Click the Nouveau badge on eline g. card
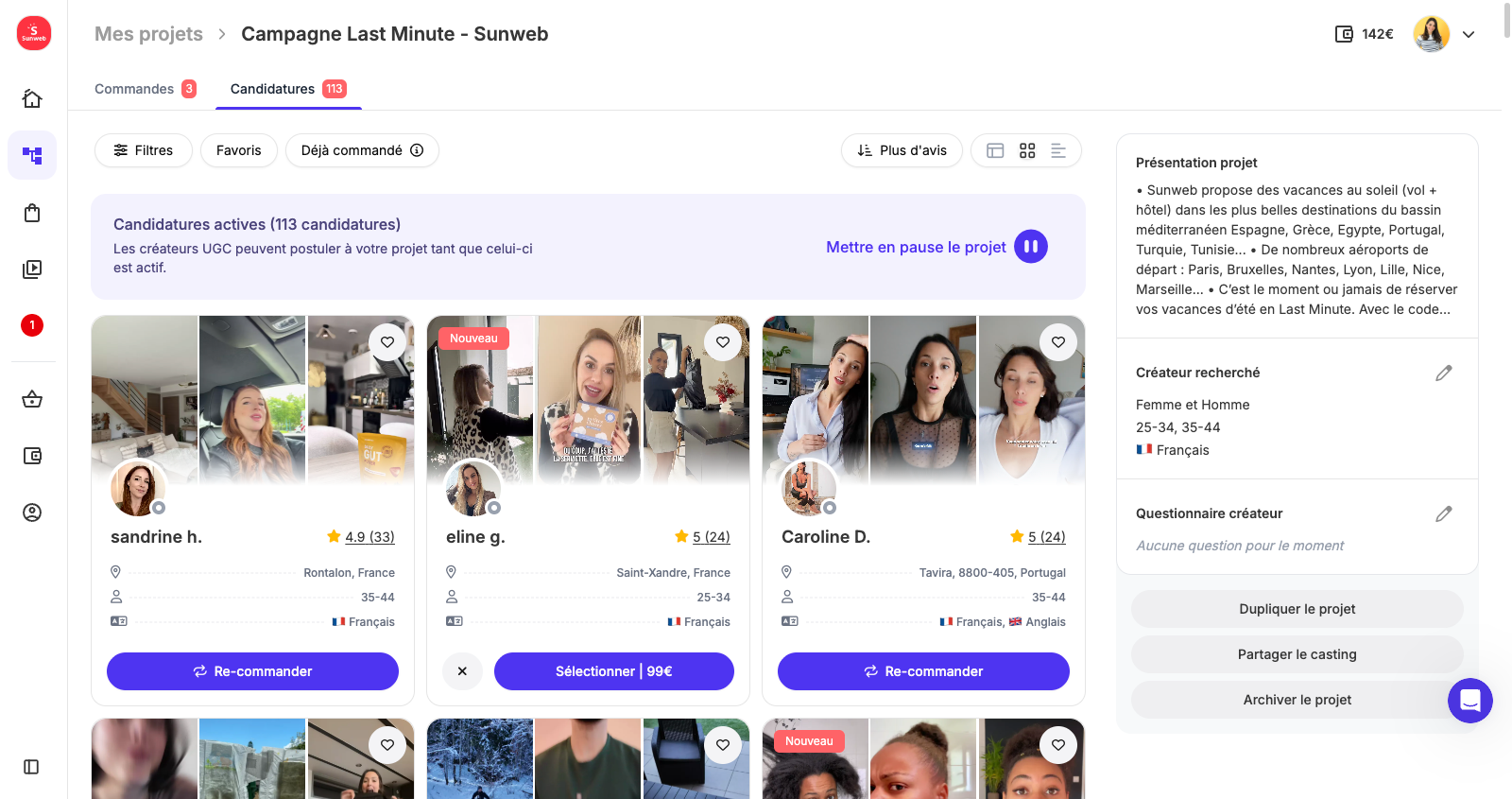 (473, 339)
